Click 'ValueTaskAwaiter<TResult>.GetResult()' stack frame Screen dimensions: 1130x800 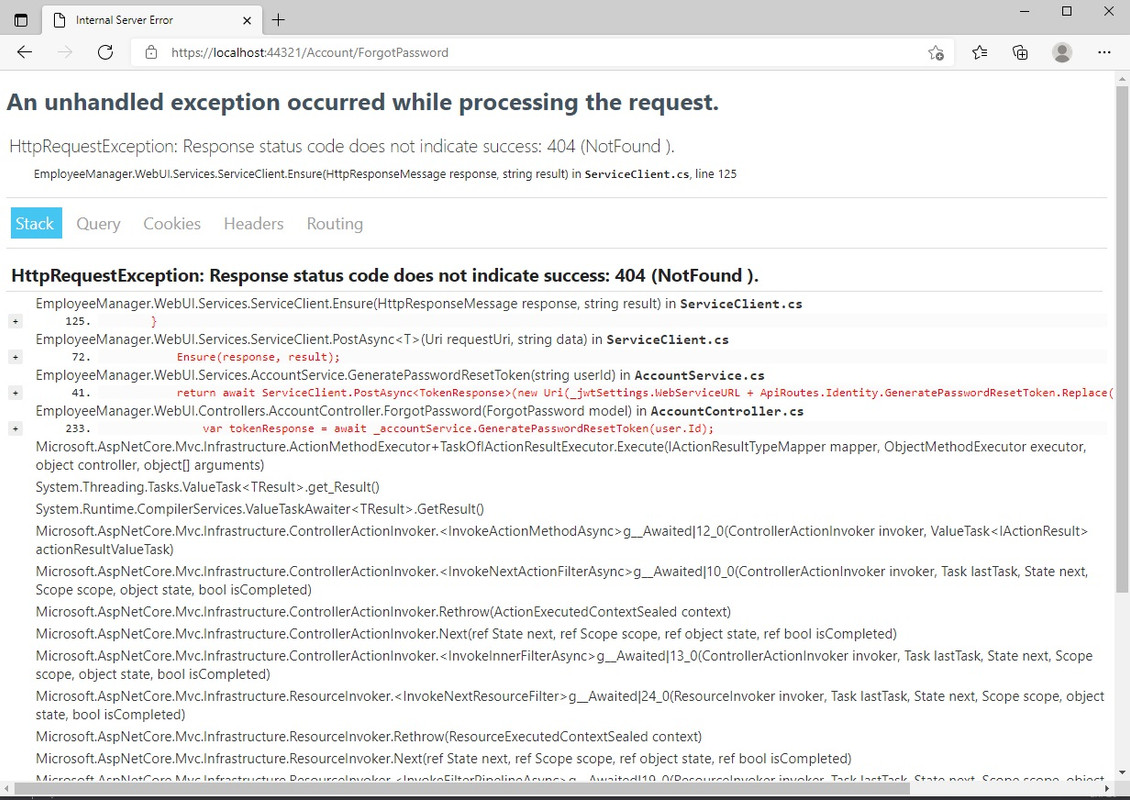click(260, 509)
